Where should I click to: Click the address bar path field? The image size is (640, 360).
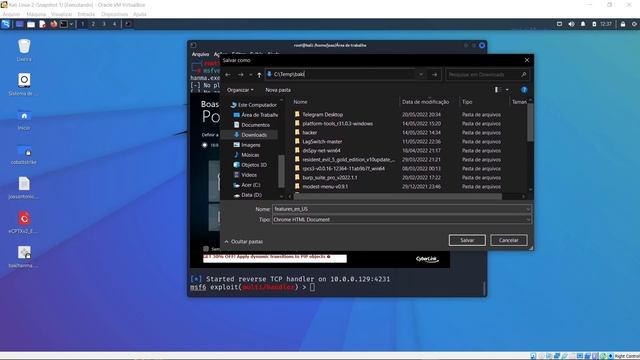click(x=341, y=74)
